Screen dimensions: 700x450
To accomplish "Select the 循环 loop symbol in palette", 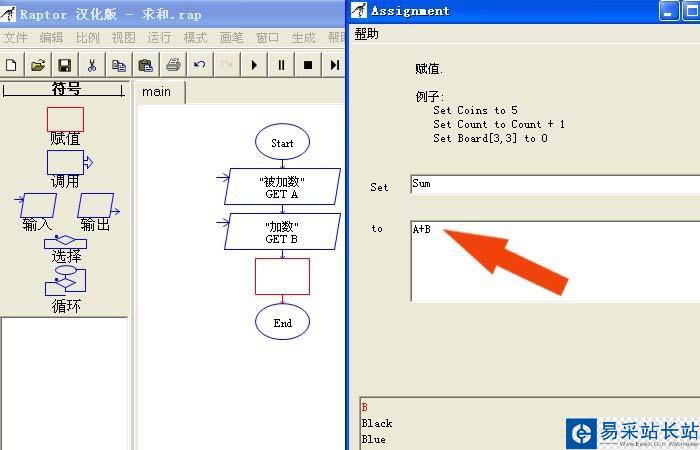I will tap(66, 289).
